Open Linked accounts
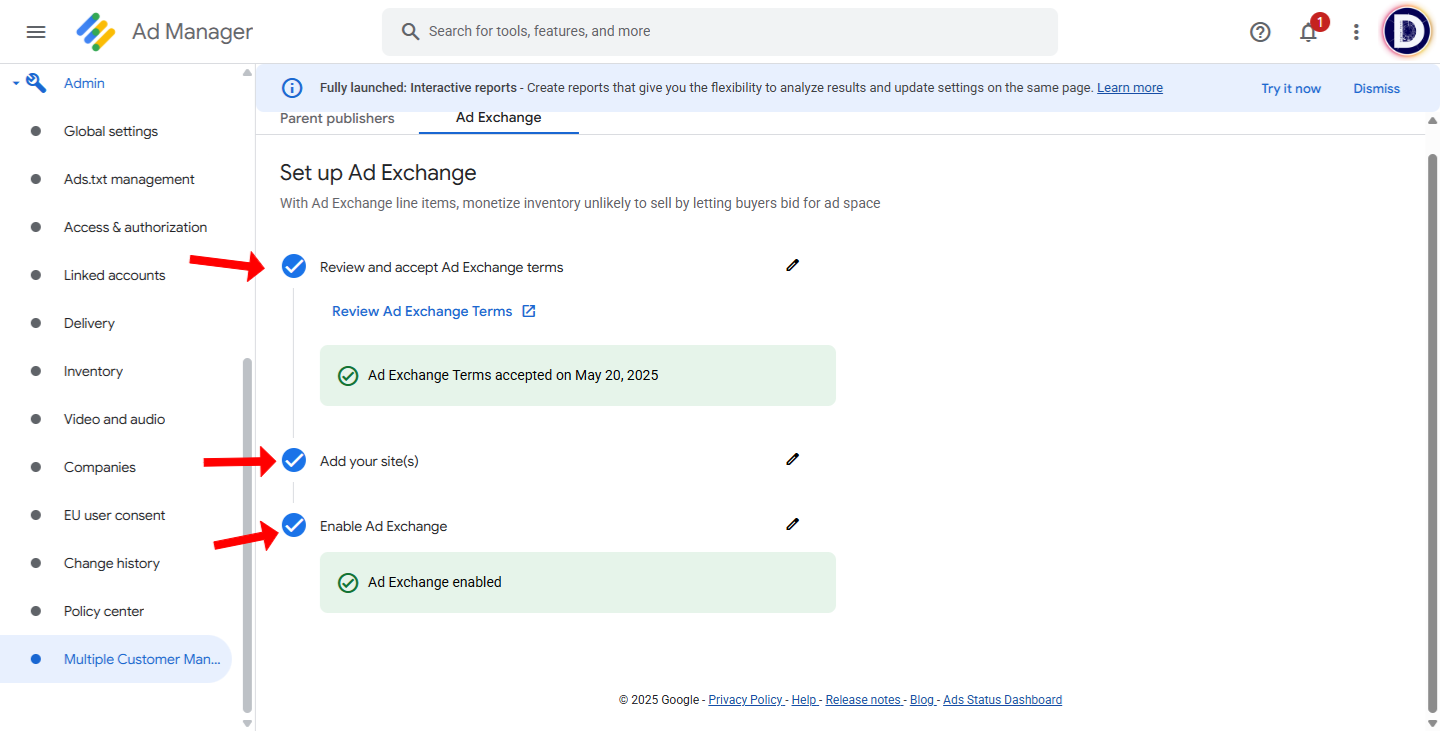 [x=115, y=275]
